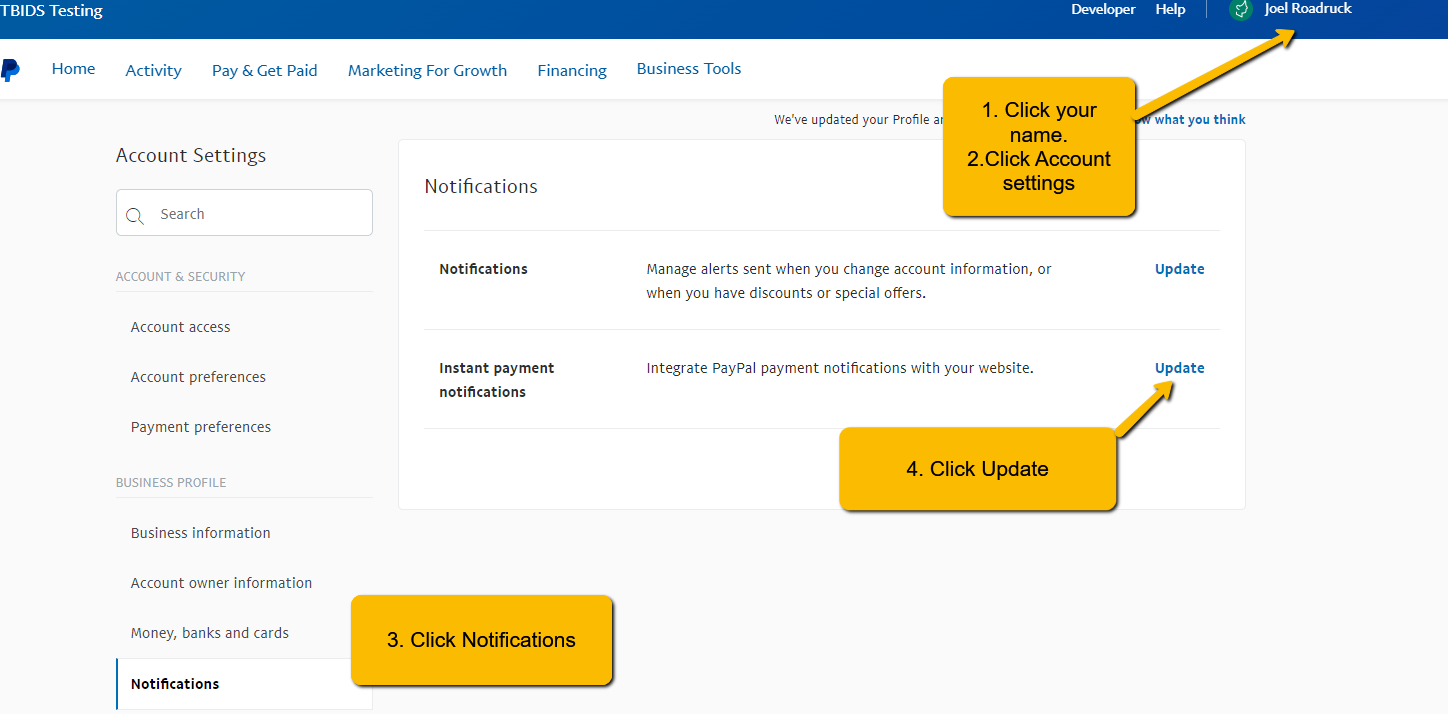Click the green profile avatar icon
The image size is (1448, 714).
[1241, 9]
